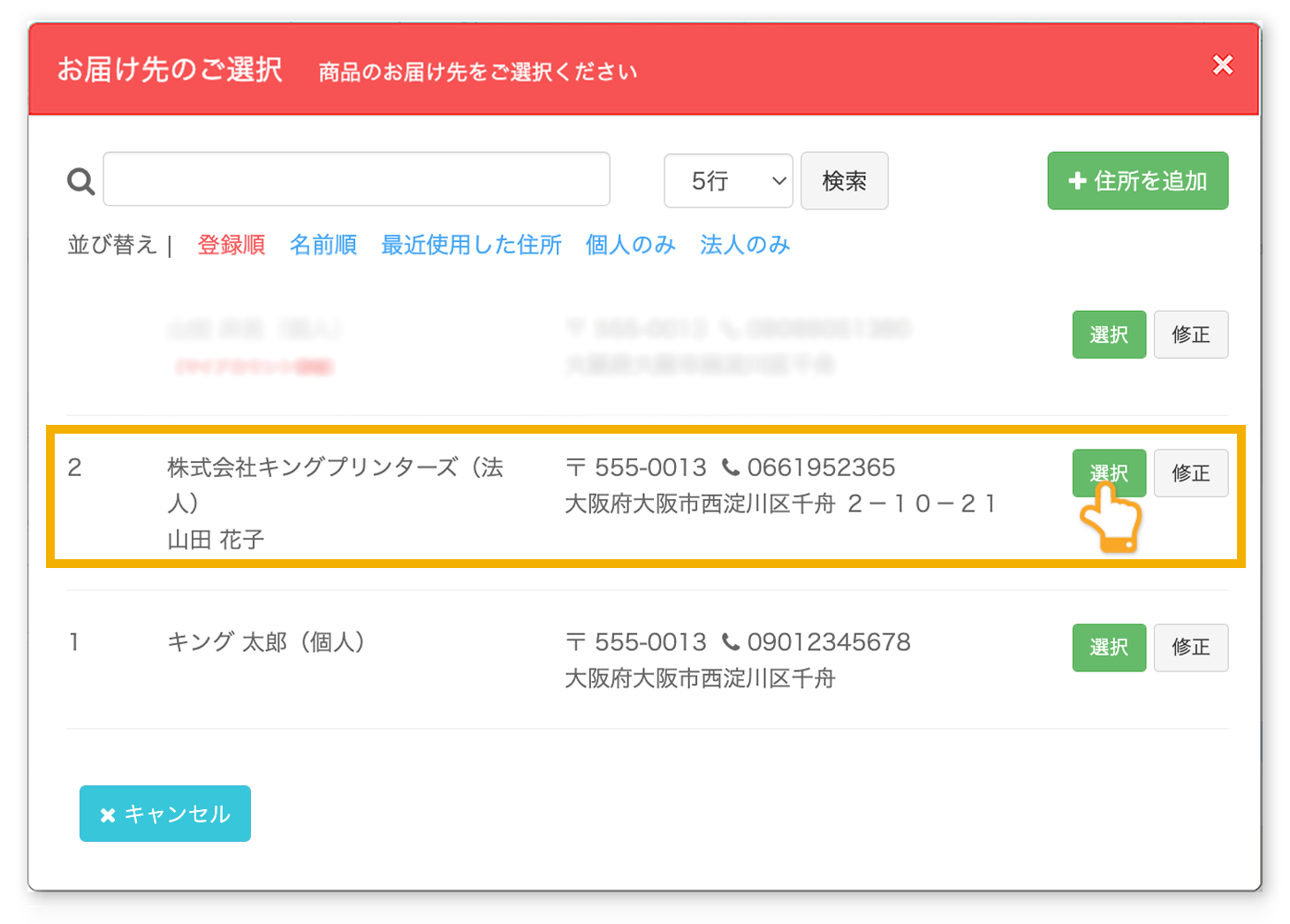The width and height of the screenshot is (1290, 924).
Task: Switch sorting to 登録順
Action: (231, 245)
